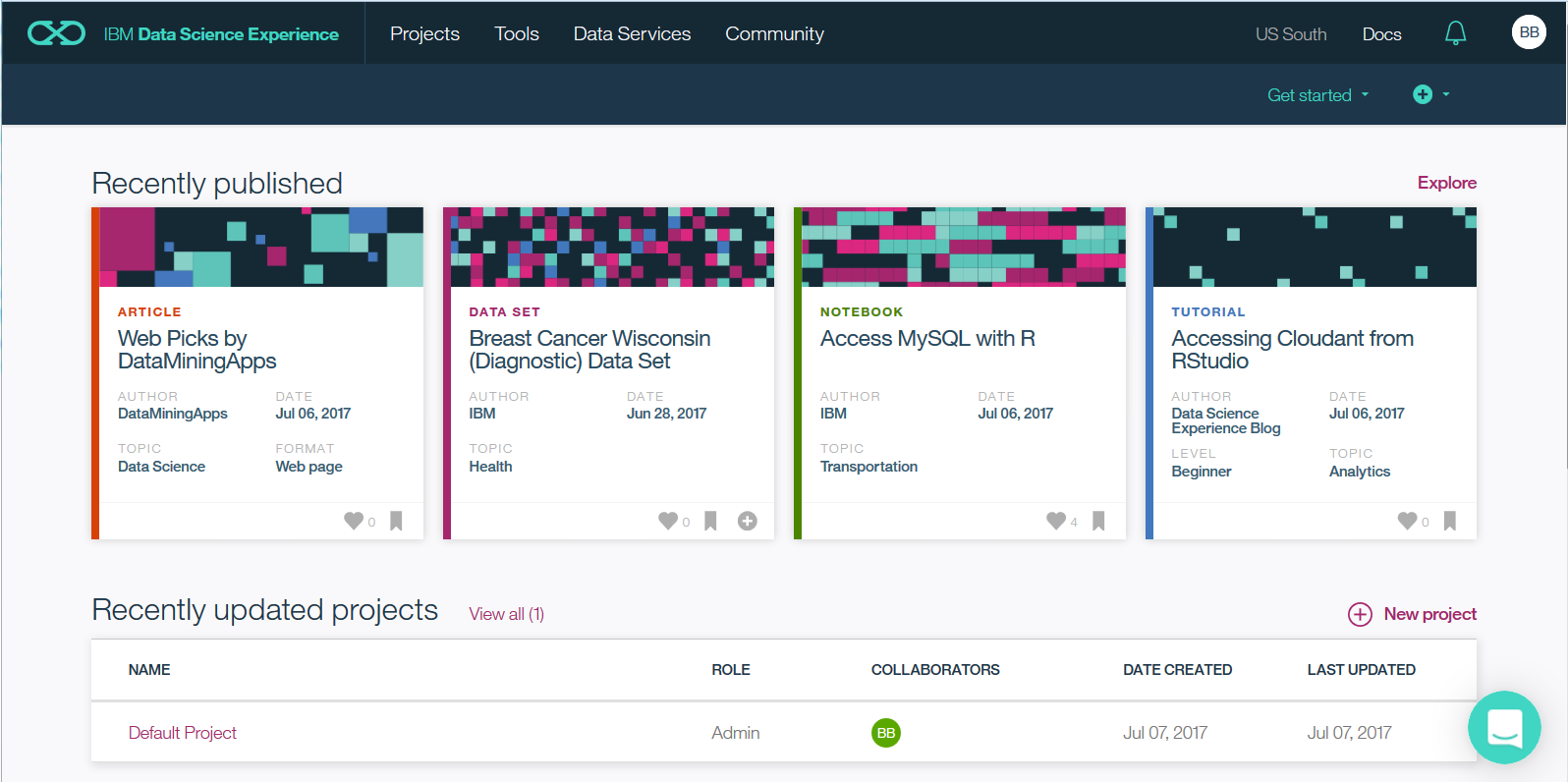Open the Default Project link

[x=183, y=733]
